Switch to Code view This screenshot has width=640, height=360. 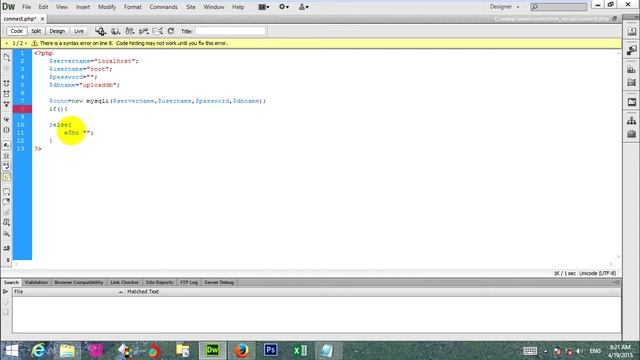[16, 31]
